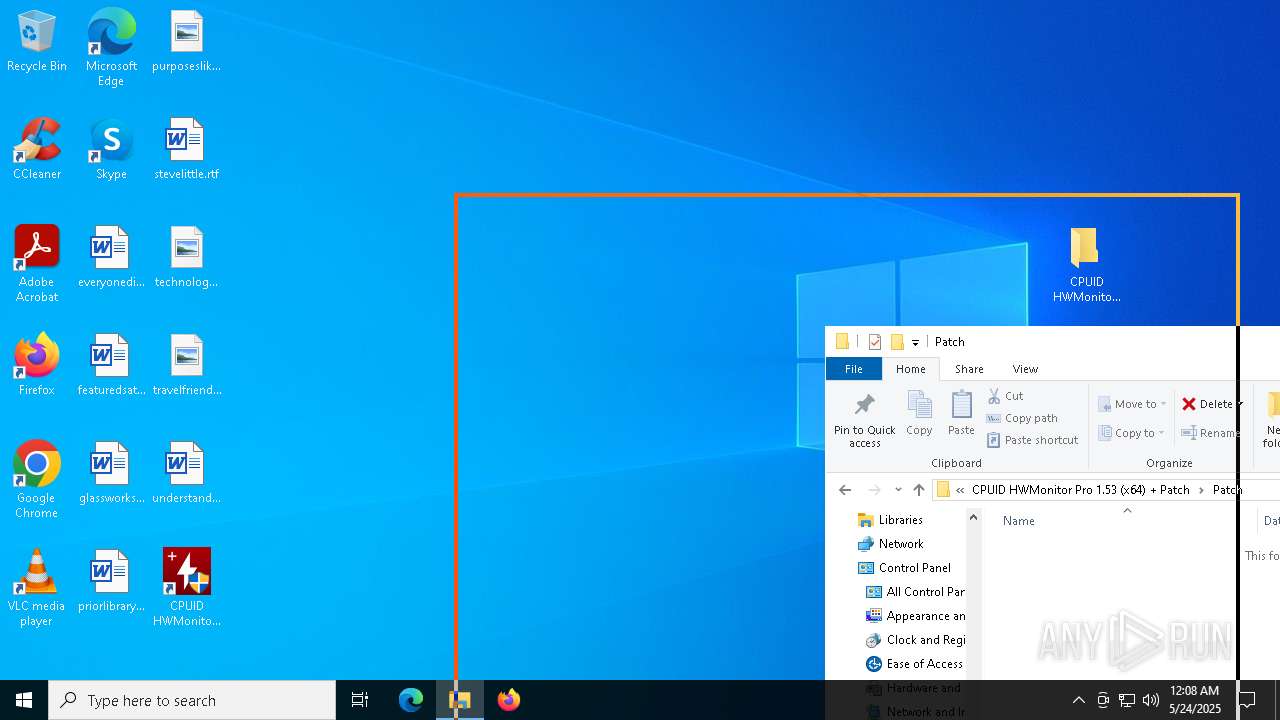Click Cut in the Explorer ribbon
Image resolution: width=1280 pixels, height=720 pixels.
(1006, 396)
